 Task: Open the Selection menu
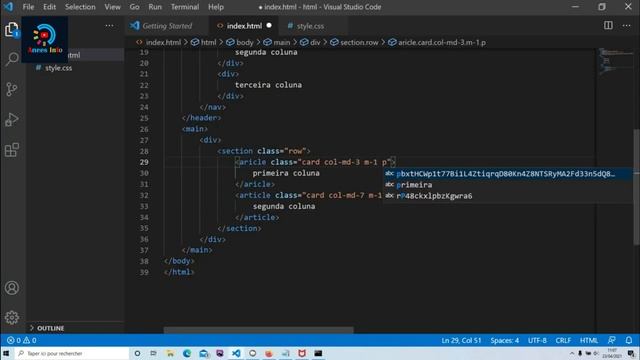click(80, 7)
